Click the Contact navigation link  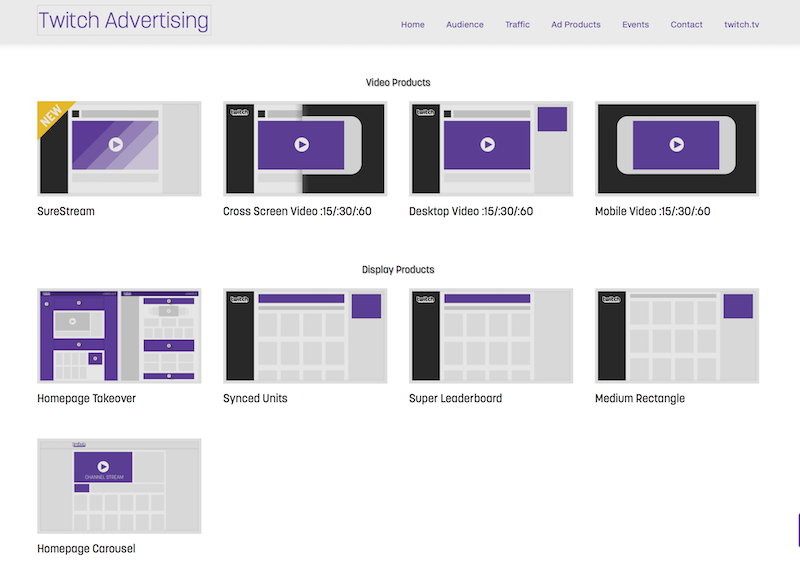pos(686,25)
